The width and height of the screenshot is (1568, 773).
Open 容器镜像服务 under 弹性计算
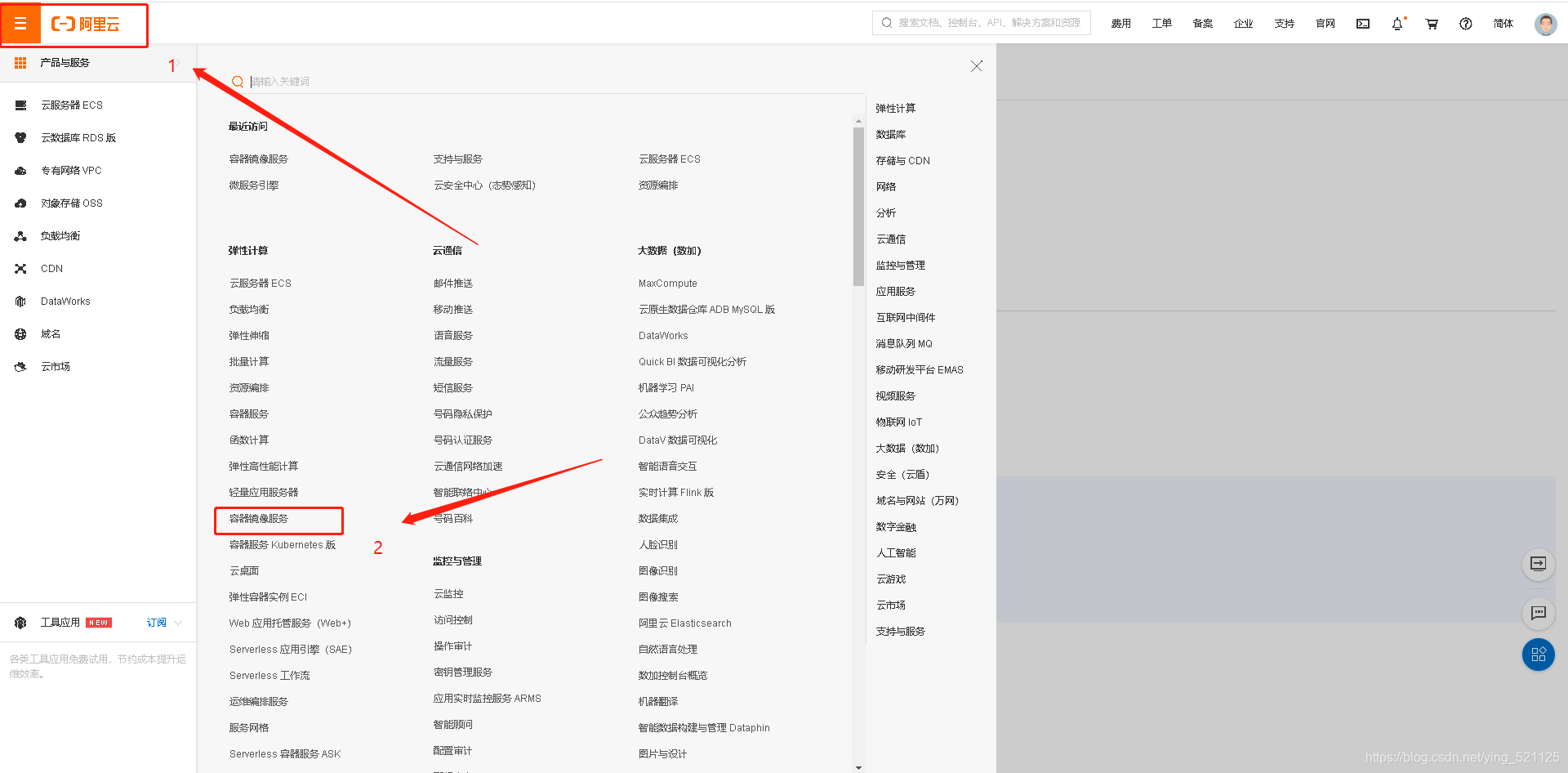click(x=259, y=519)
